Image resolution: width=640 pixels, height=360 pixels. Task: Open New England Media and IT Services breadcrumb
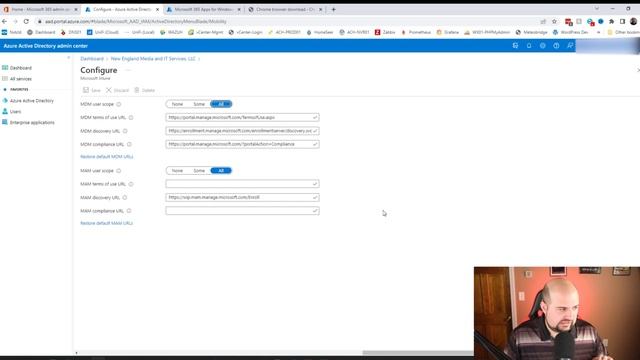pos(153,59)
